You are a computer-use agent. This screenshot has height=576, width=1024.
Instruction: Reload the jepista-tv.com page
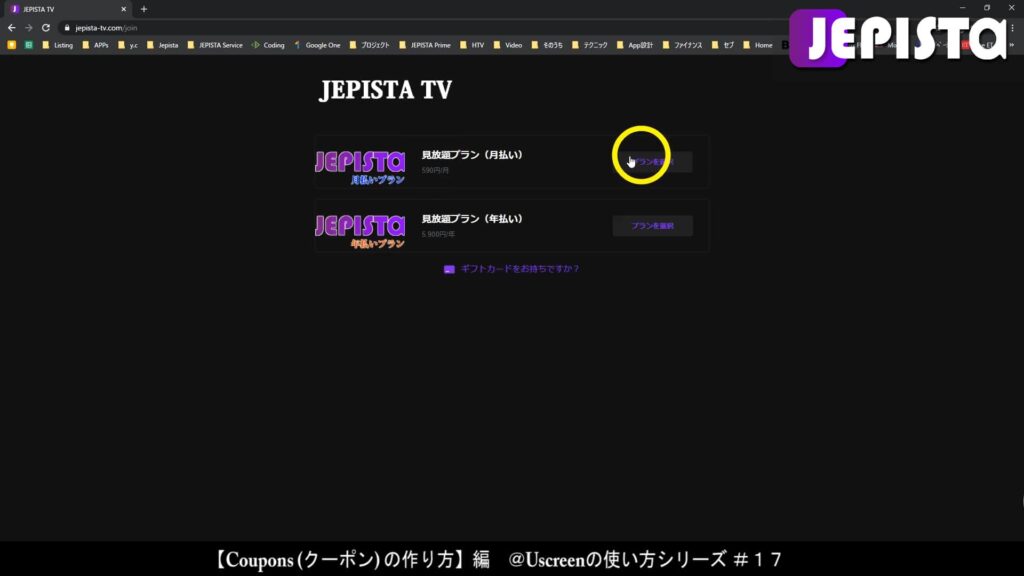[46, 27]
